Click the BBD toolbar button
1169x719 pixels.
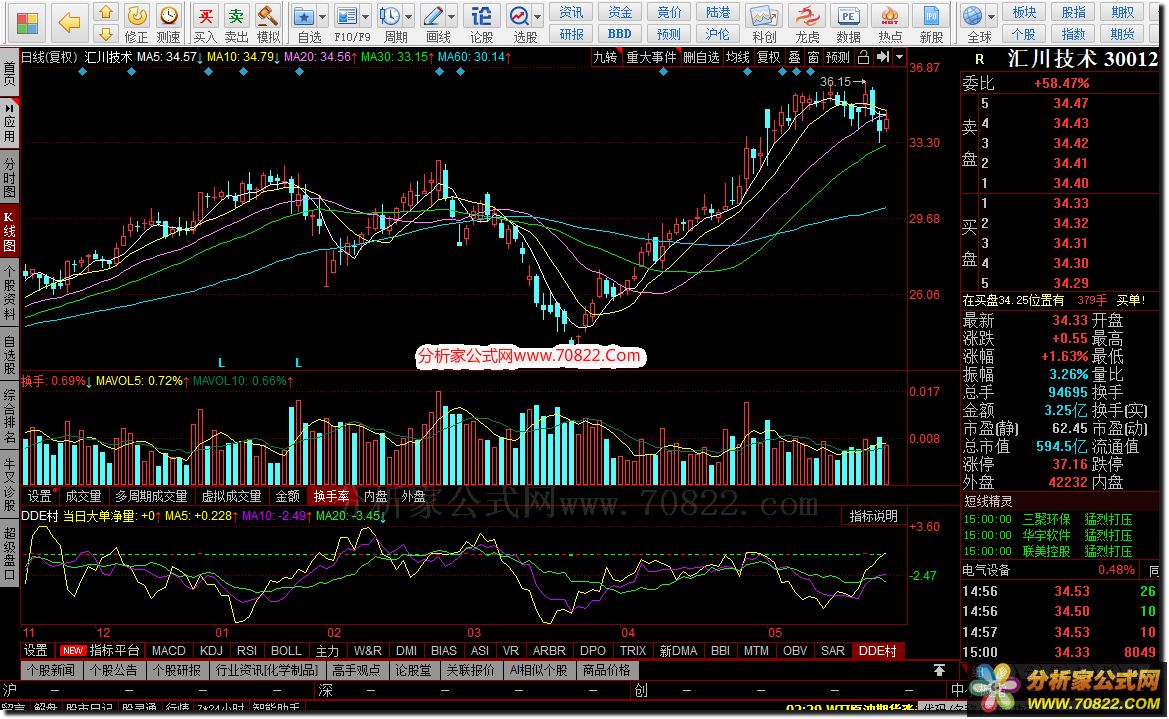point(620,34)
